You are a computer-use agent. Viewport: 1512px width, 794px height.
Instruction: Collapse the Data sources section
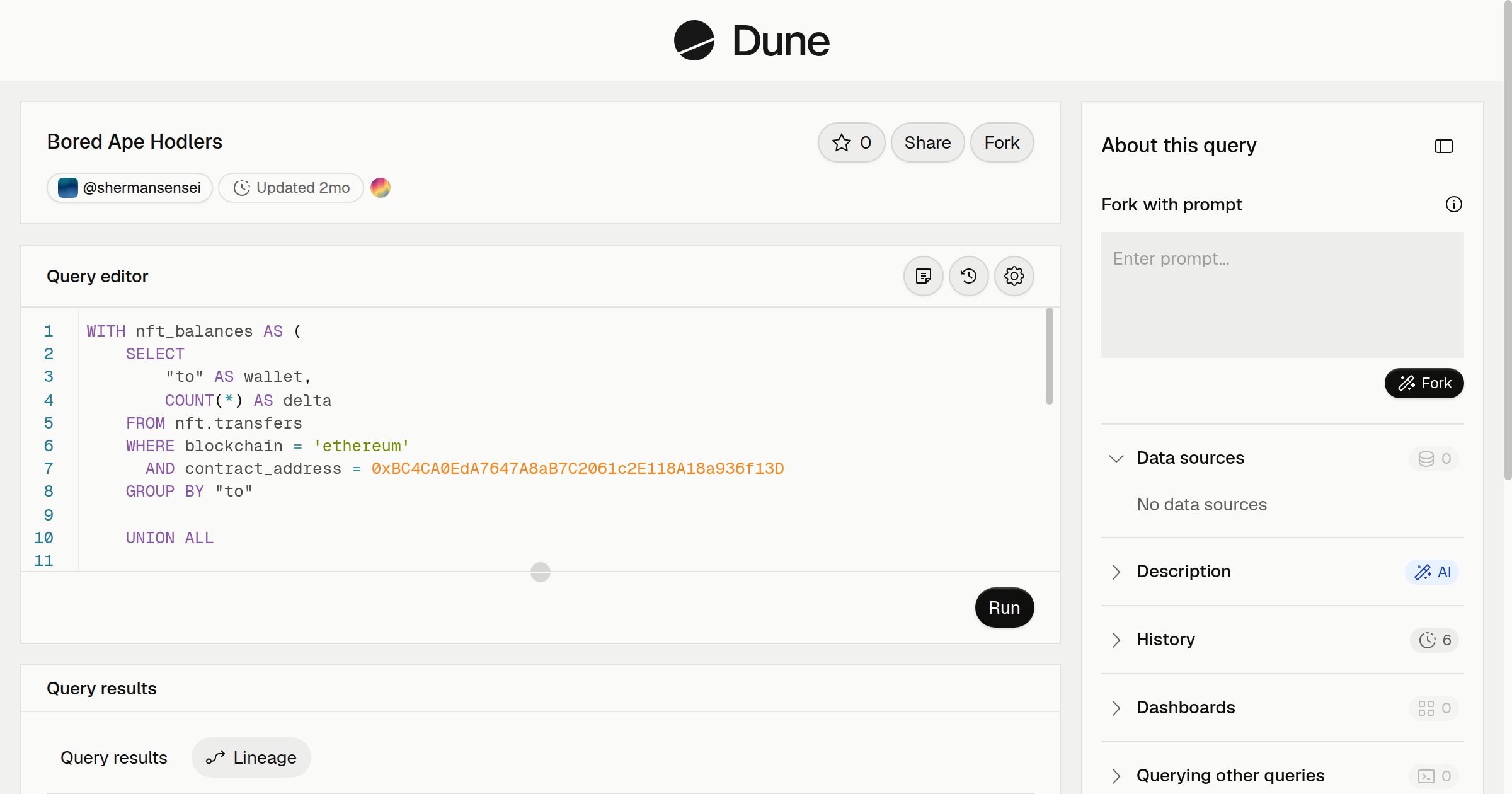[1116, 458]
